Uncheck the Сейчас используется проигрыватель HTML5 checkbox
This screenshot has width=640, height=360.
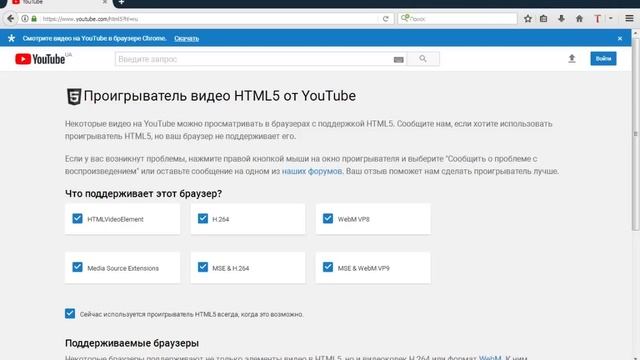point(70,313)
